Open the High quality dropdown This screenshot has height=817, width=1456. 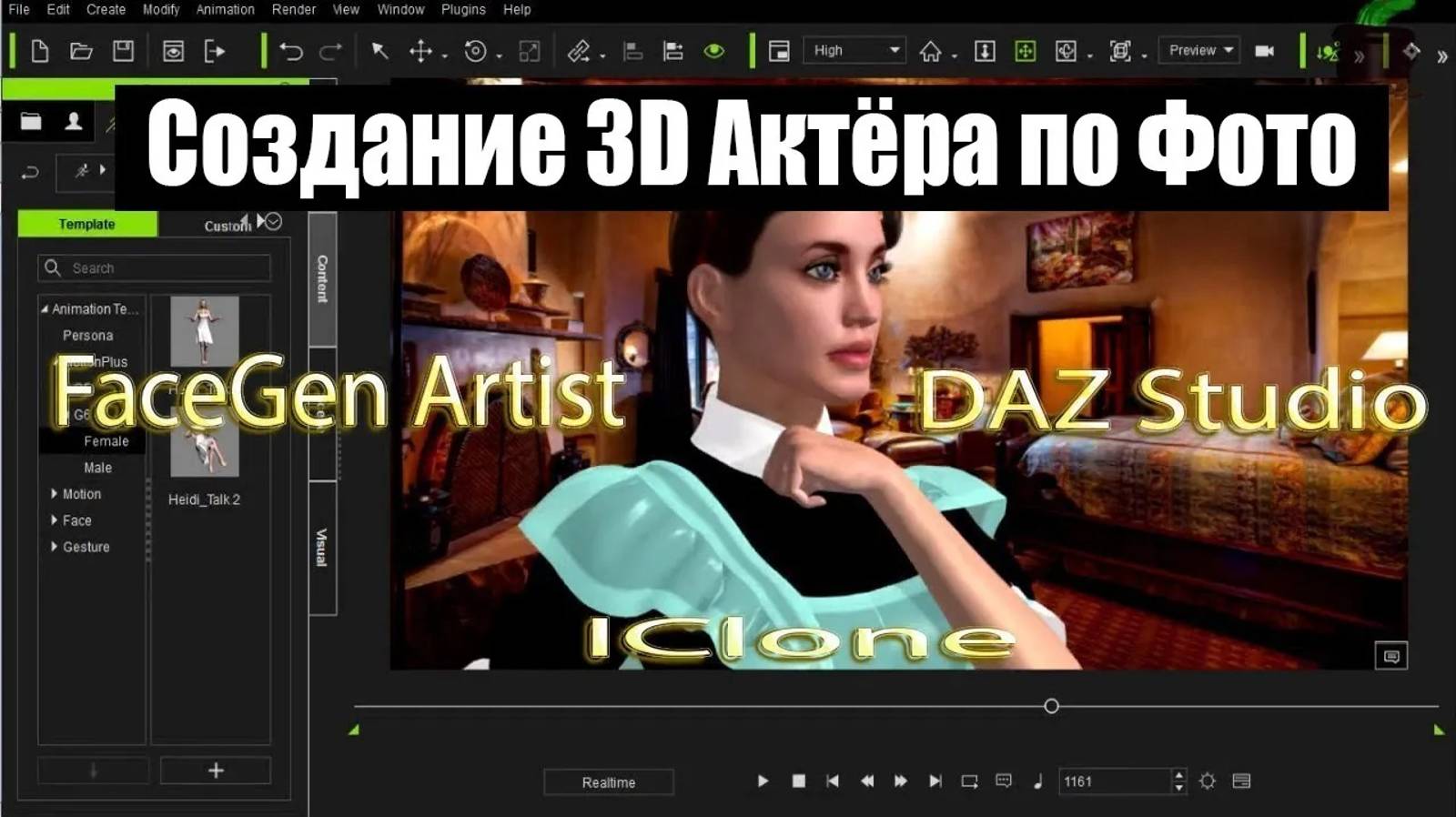(x=854, y=50)
